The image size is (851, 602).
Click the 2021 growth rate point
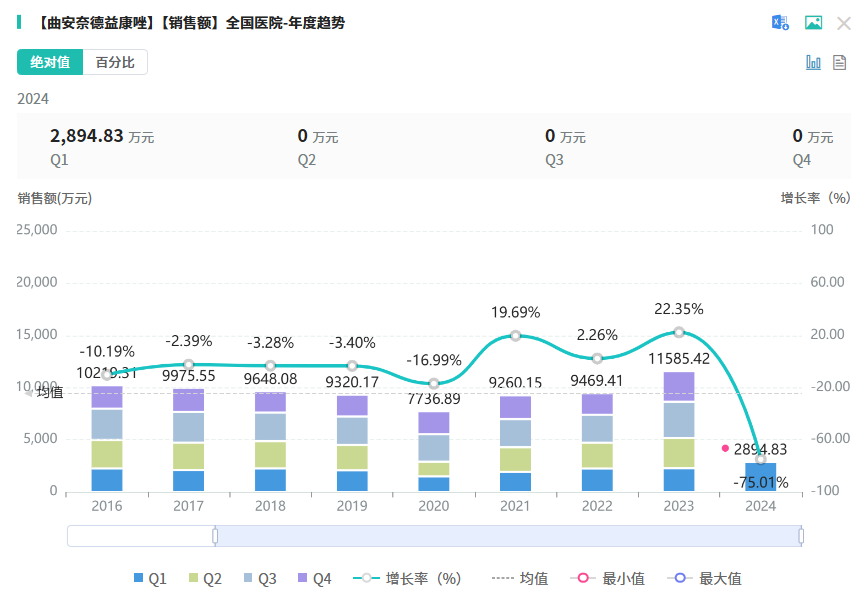click(x=515, y=336)
